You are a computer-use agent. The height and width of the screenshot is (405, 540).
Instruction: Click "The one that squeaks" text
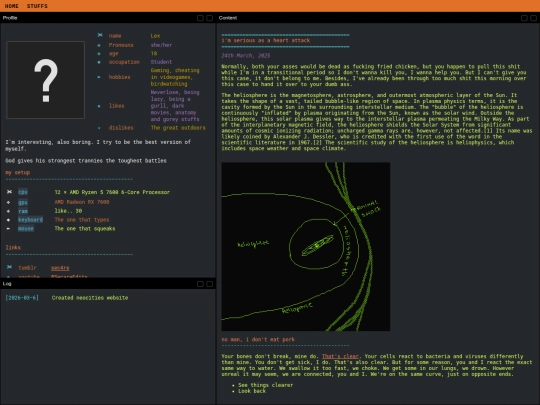click(85, 229)
